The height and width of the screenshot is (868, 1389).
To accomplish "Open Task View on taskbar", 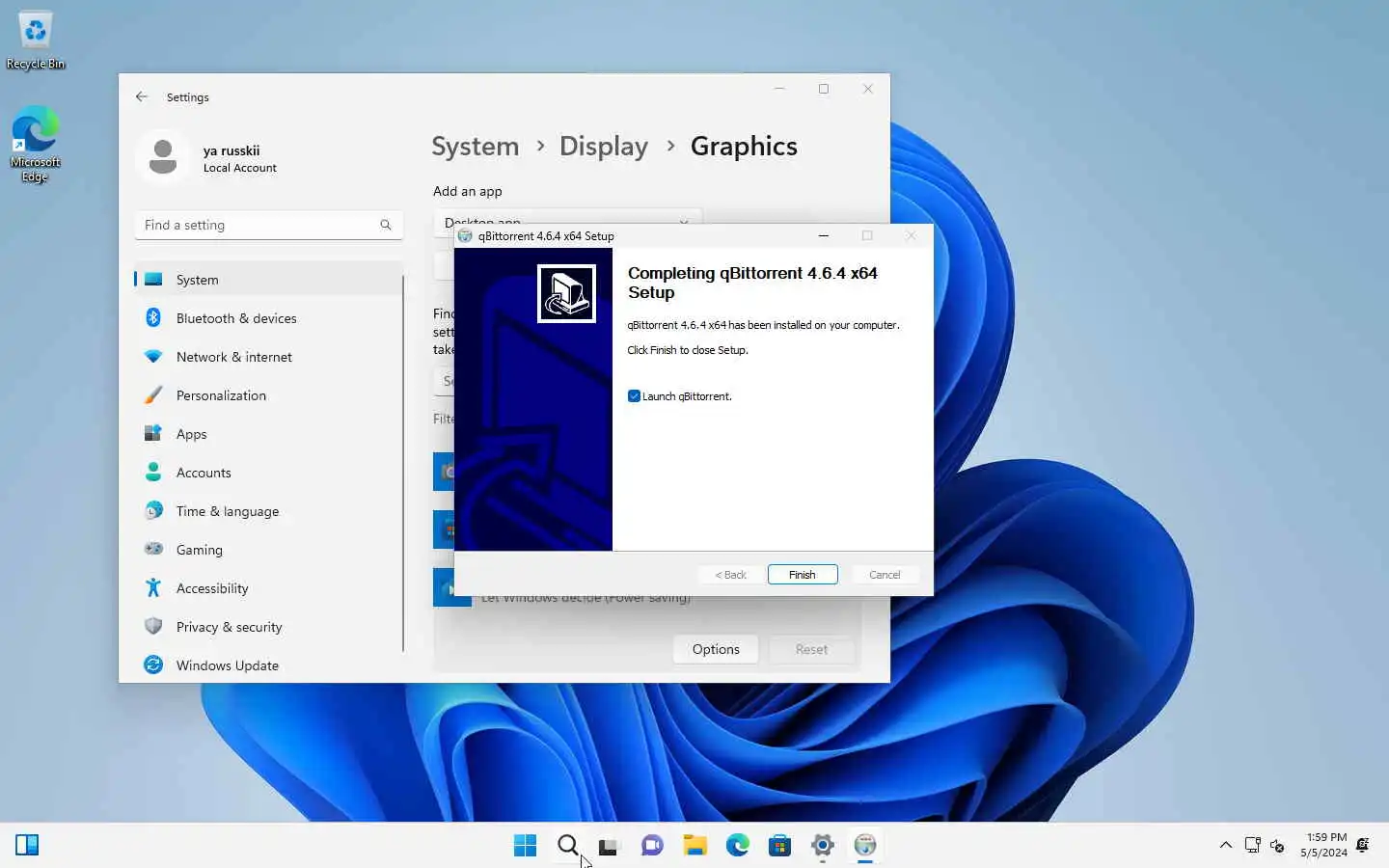I will [x=609, y=846].
